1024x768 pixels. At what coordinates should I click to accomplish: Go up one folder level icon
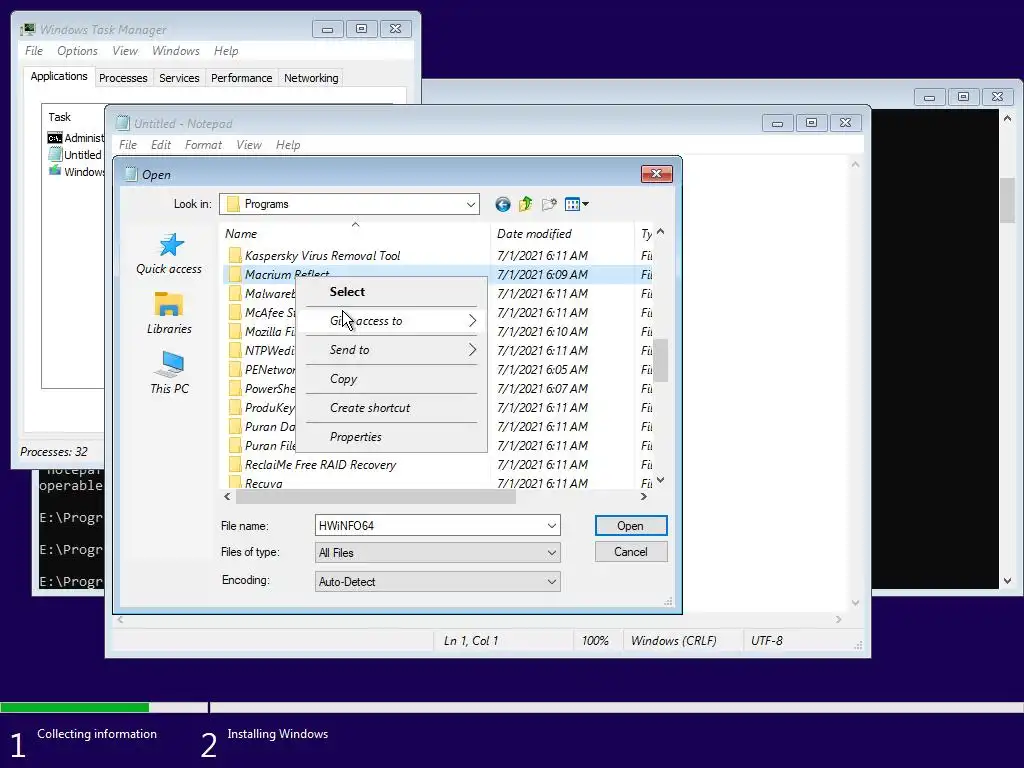coord(525,204)
